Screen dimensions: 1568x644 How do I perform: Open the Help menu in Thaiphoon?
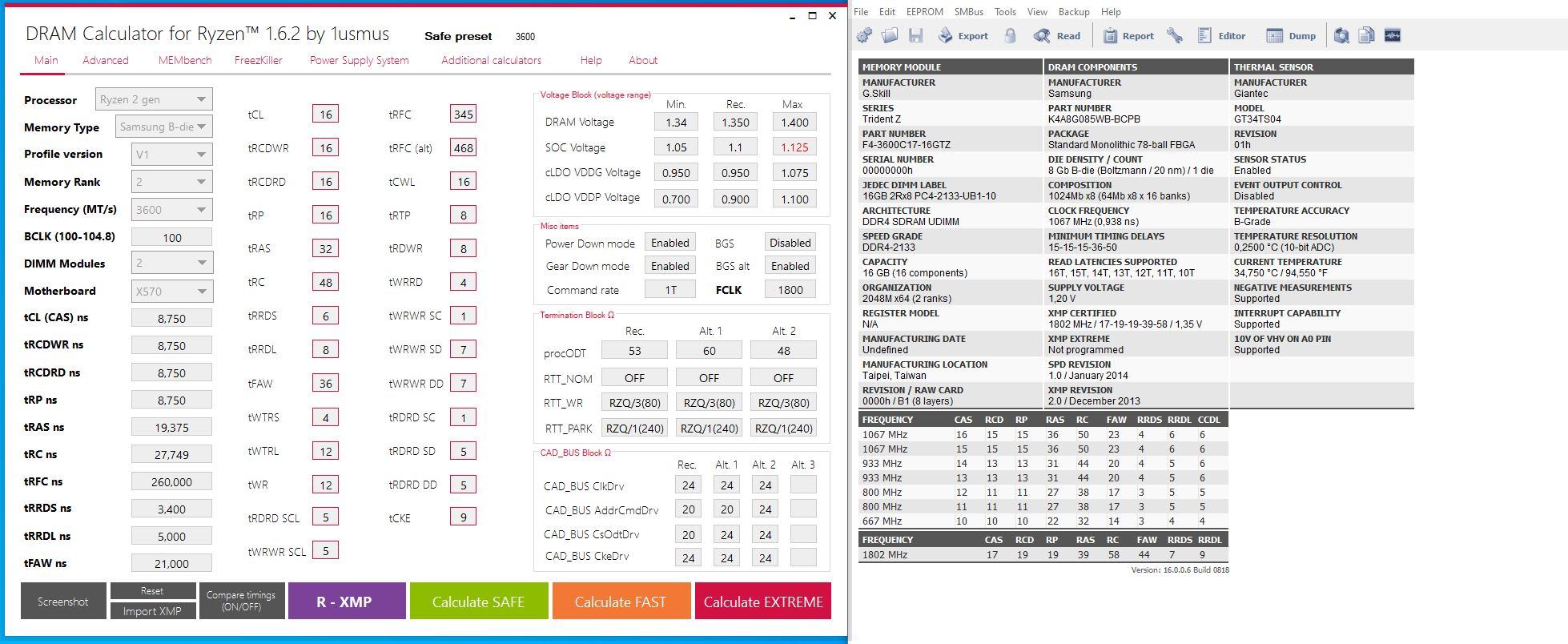(x=1111, y=12)
